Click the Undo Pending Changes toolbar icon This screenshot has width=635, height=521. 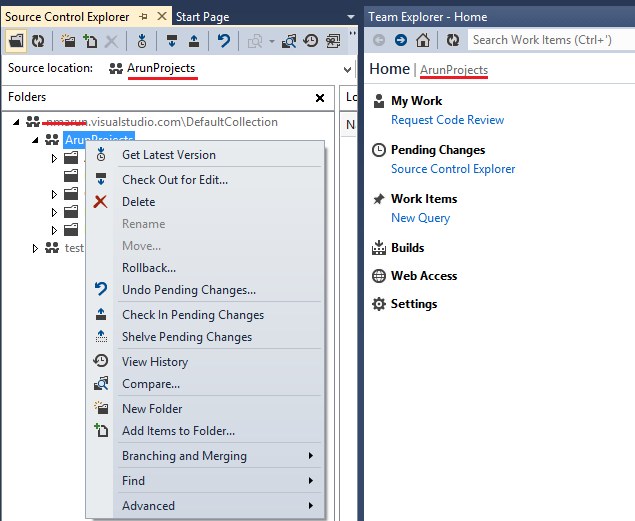[x=224, y=41]
